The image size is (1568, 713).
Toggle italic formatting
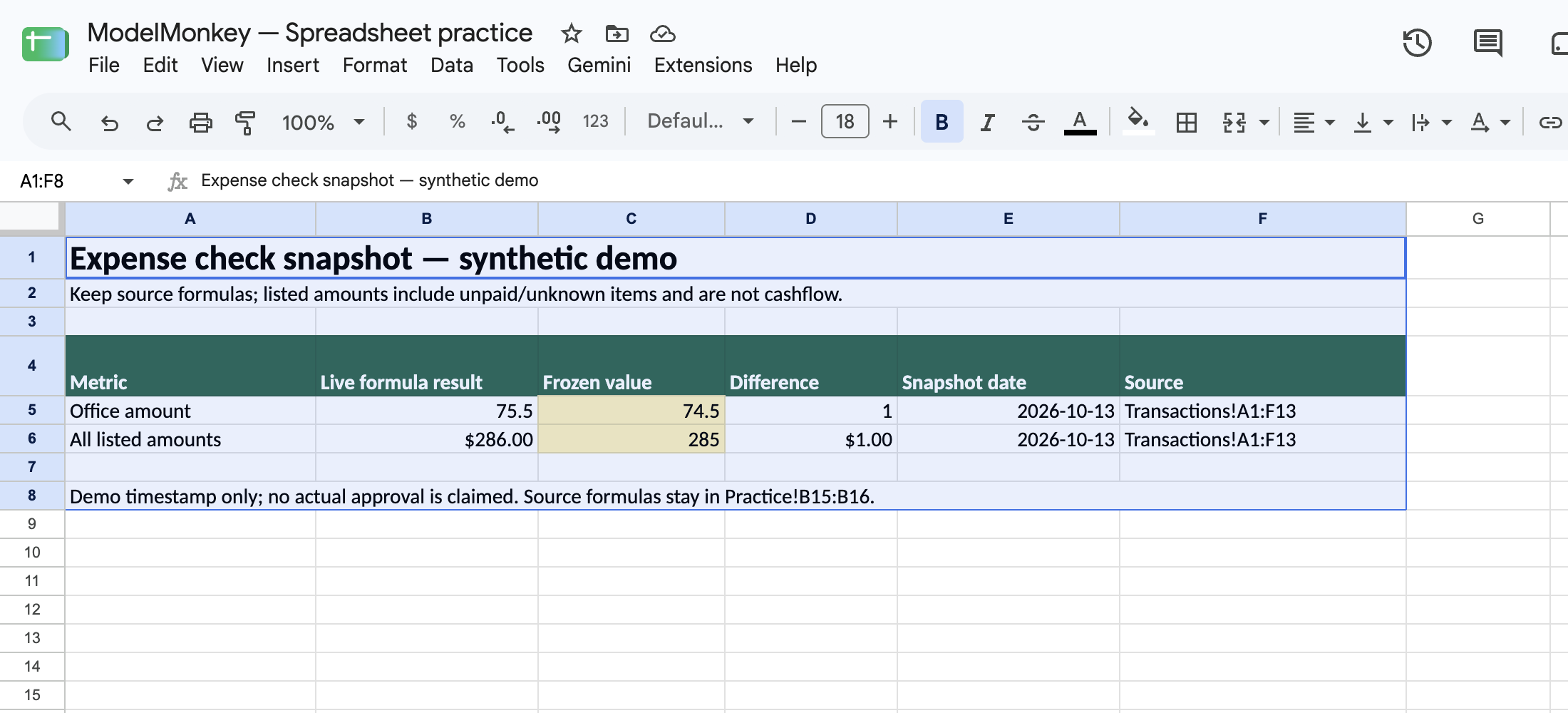[987, 123]
